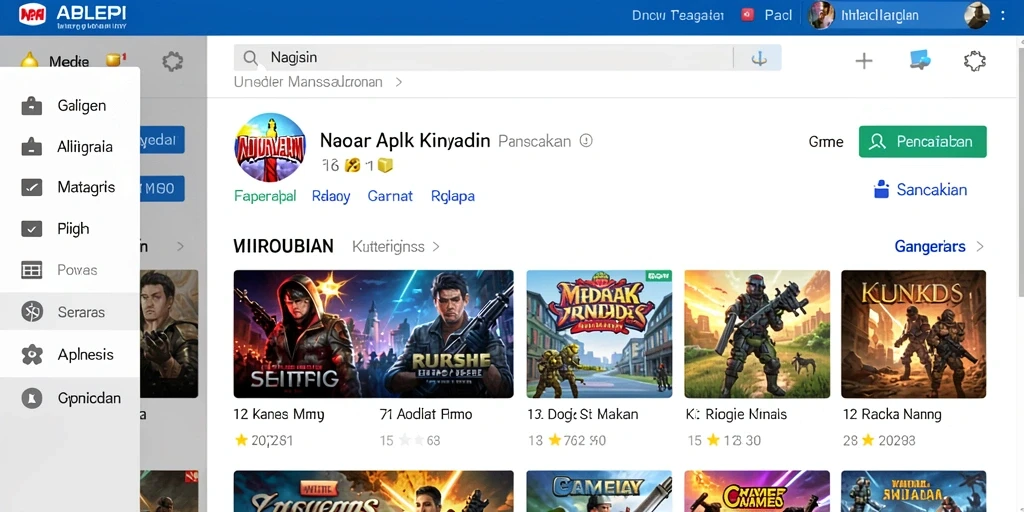Open the second profile avatar in the header
Viewport: 1024px width, 512px height.
(976, 15)
